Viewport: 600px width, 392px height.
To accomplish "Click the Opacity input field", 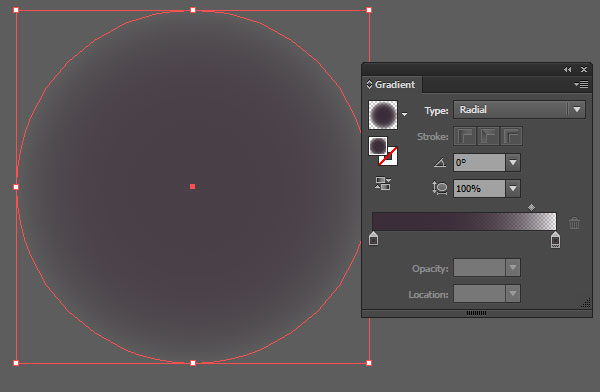I will (x=479, y=268).
